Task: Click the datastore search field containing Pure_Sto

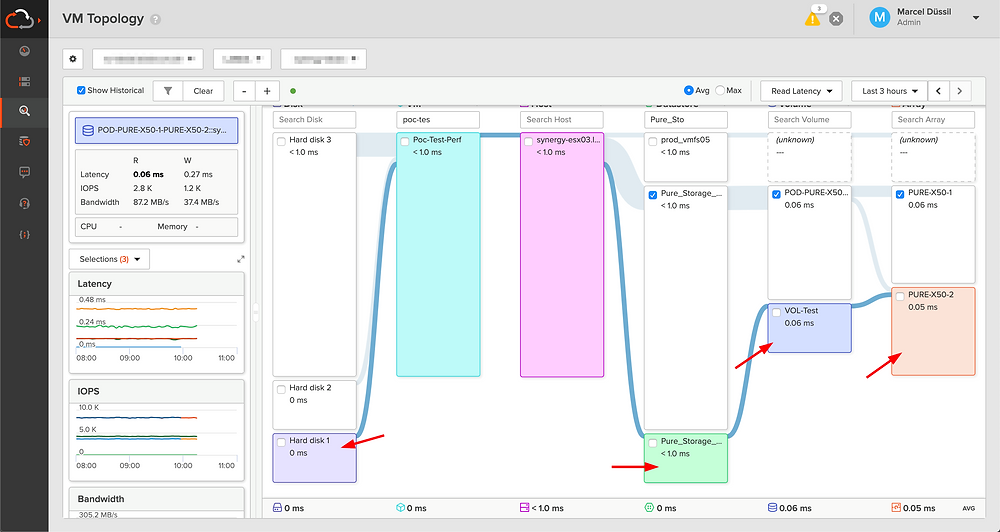Action: coord(686,119)
